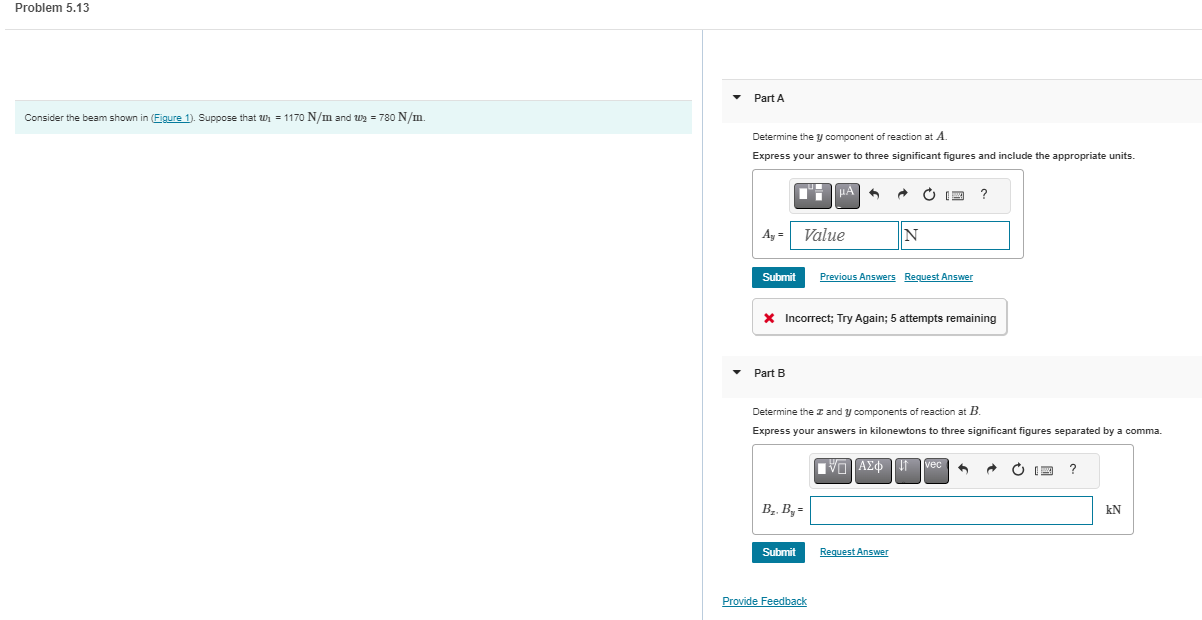Undo last edit in Part B toolbar

(964, 469)
